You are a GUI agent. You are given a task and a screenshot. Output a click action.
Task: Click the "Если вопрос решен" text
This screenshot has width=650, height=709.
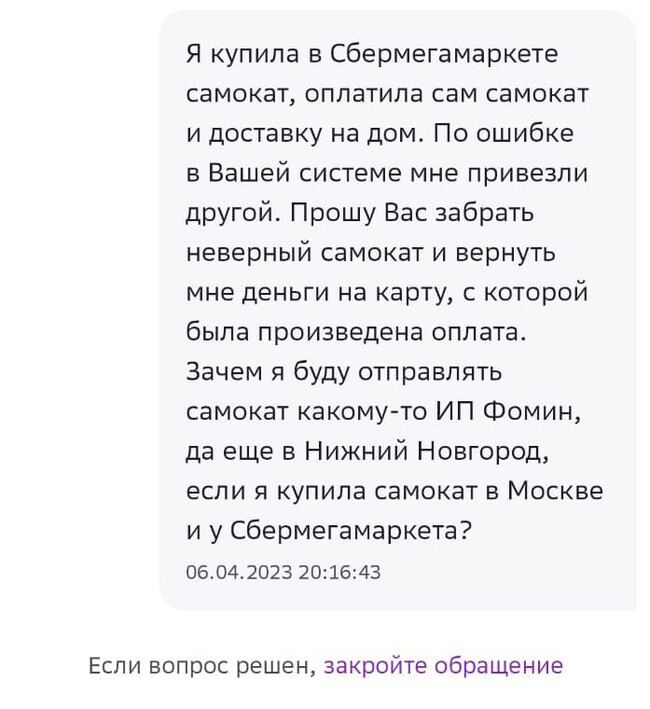click(x=201, y=666)
